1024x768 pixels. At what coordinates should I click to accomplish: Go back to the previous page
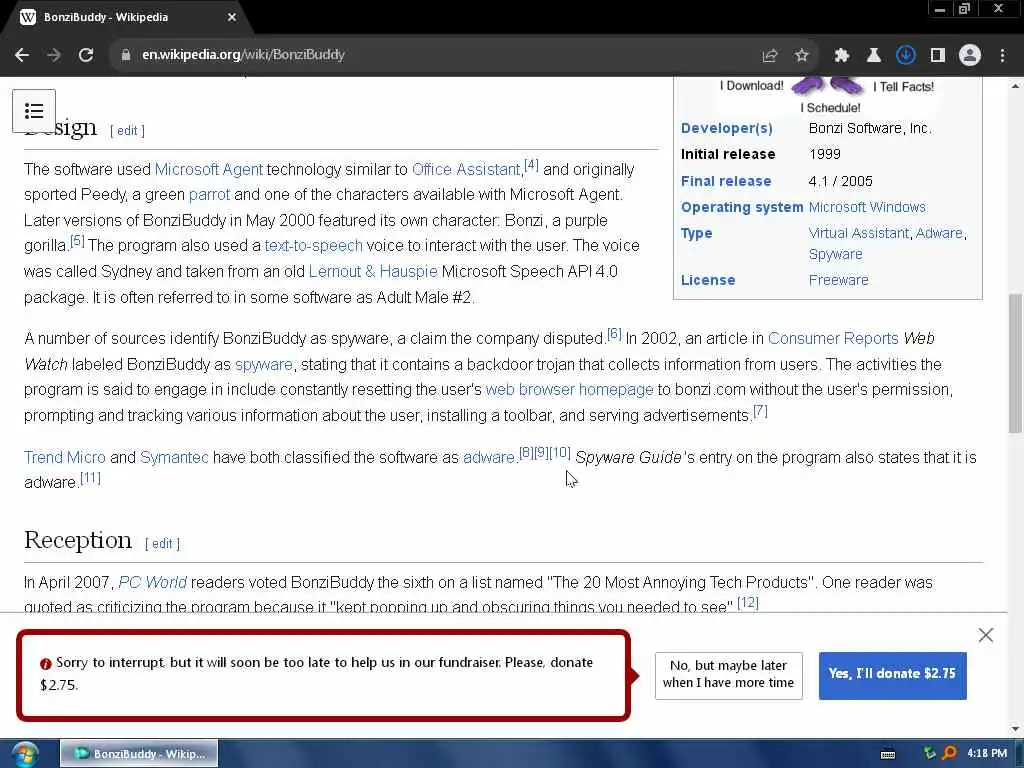(22, 55)
